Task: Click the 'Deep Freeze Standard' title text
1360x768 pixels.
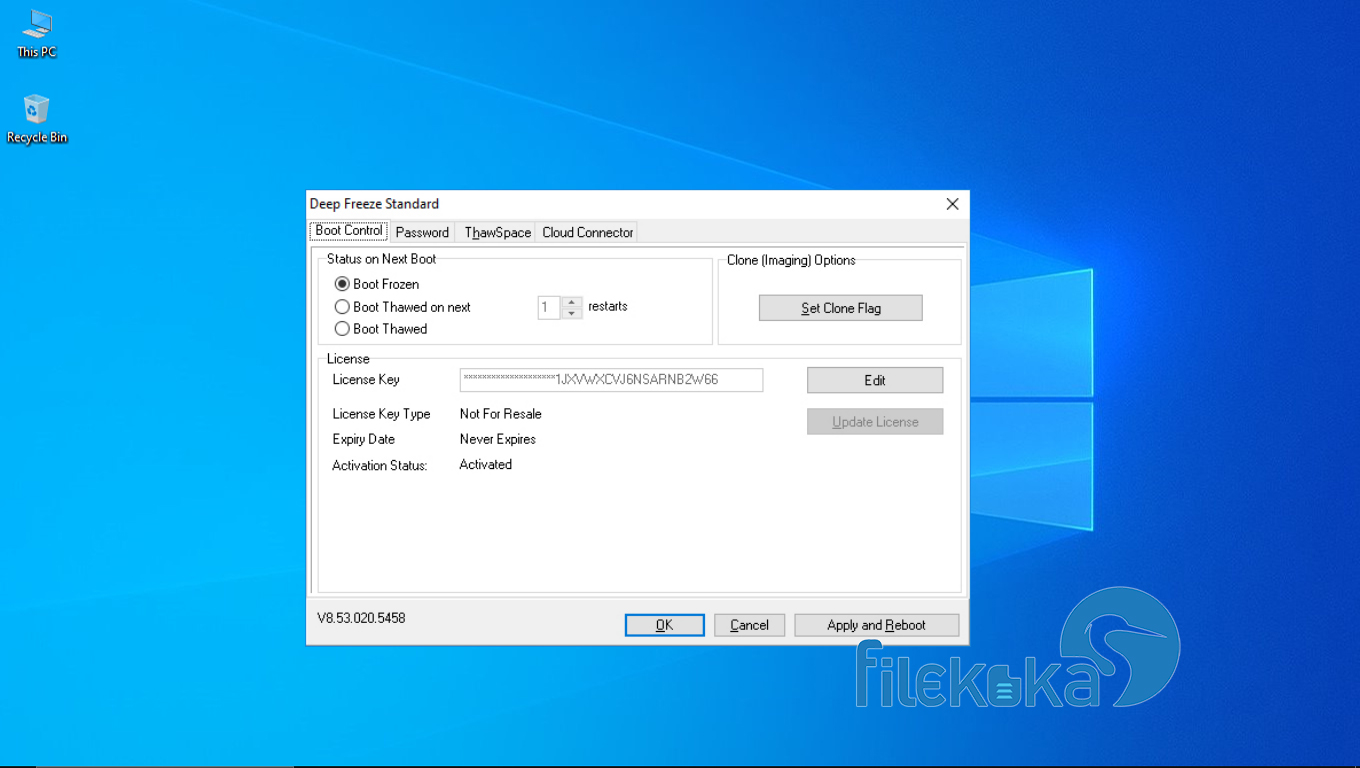Action: click(x=374, y=204)
